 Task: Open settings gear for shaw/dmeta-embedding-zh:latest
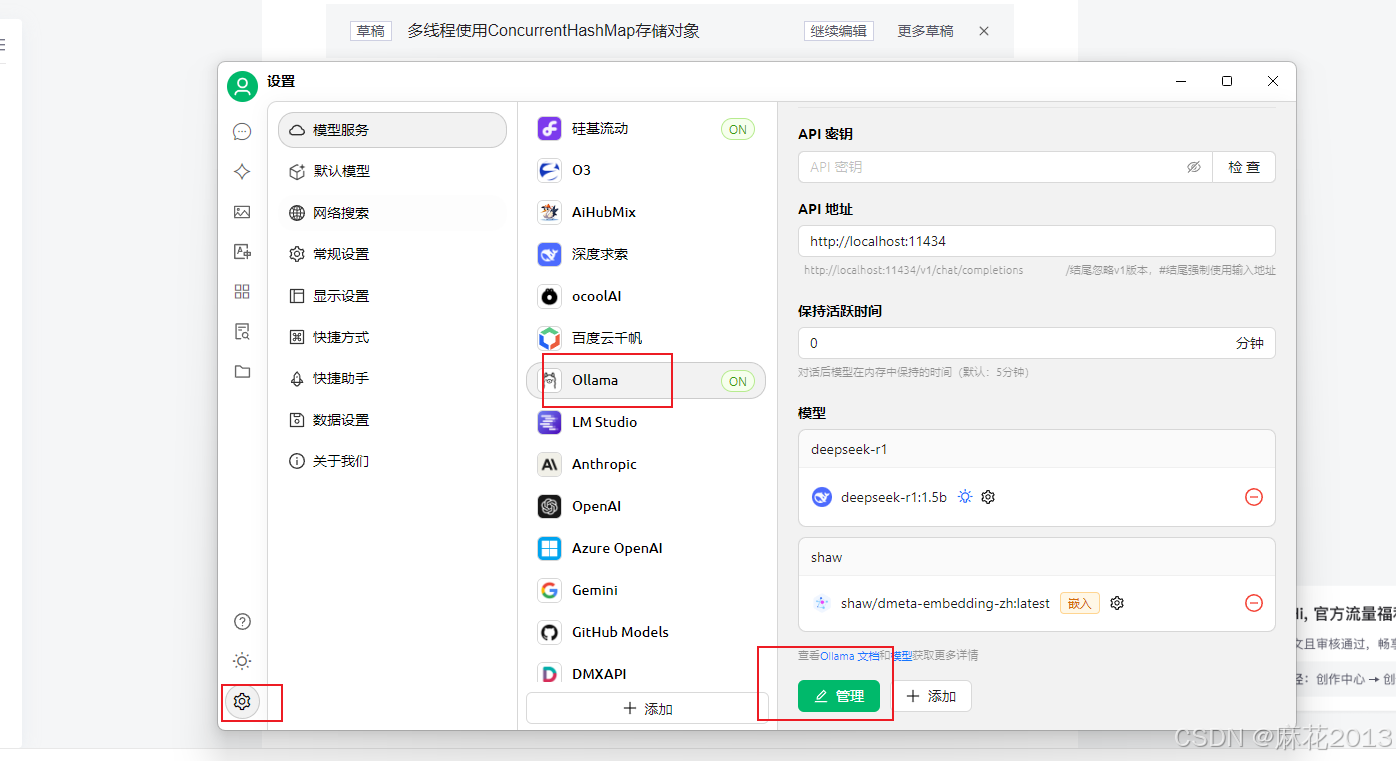pyautogui.click(x=1117, y=603)
